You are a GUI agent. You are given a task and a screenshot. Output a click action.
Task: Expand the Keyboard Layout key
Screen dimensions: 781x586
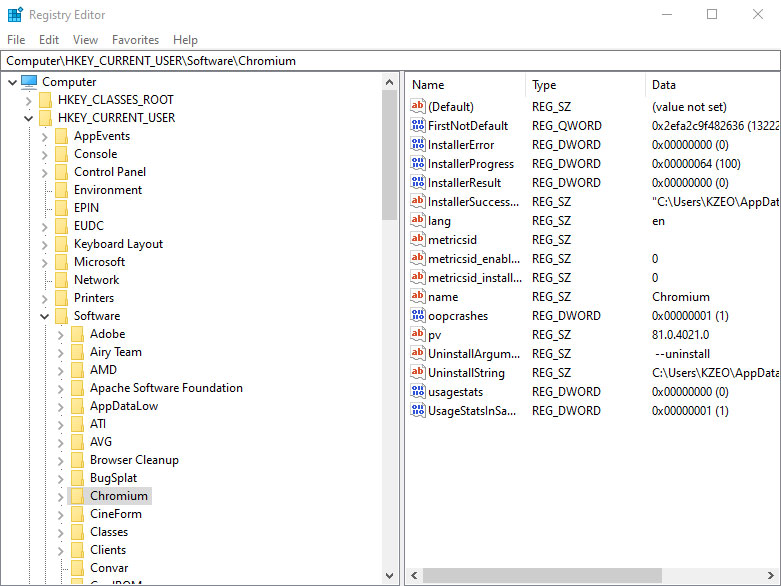(x=44, y=244)
